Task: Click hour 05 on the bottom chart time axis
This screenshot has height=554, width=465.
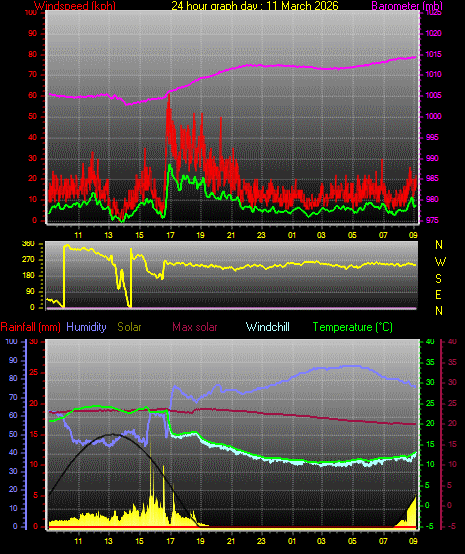Action: (352, 541)
